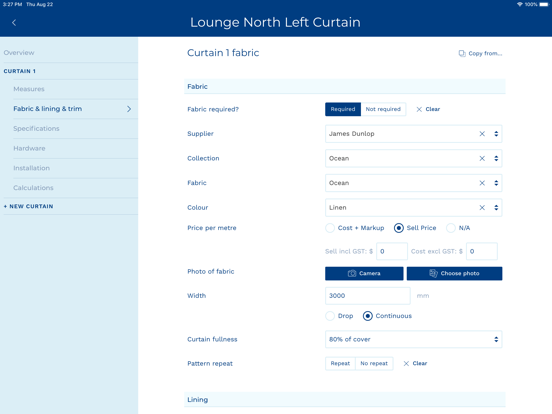Expand the Supplier dropdown arrows
The image size is (552, 414).
(496, 134)
